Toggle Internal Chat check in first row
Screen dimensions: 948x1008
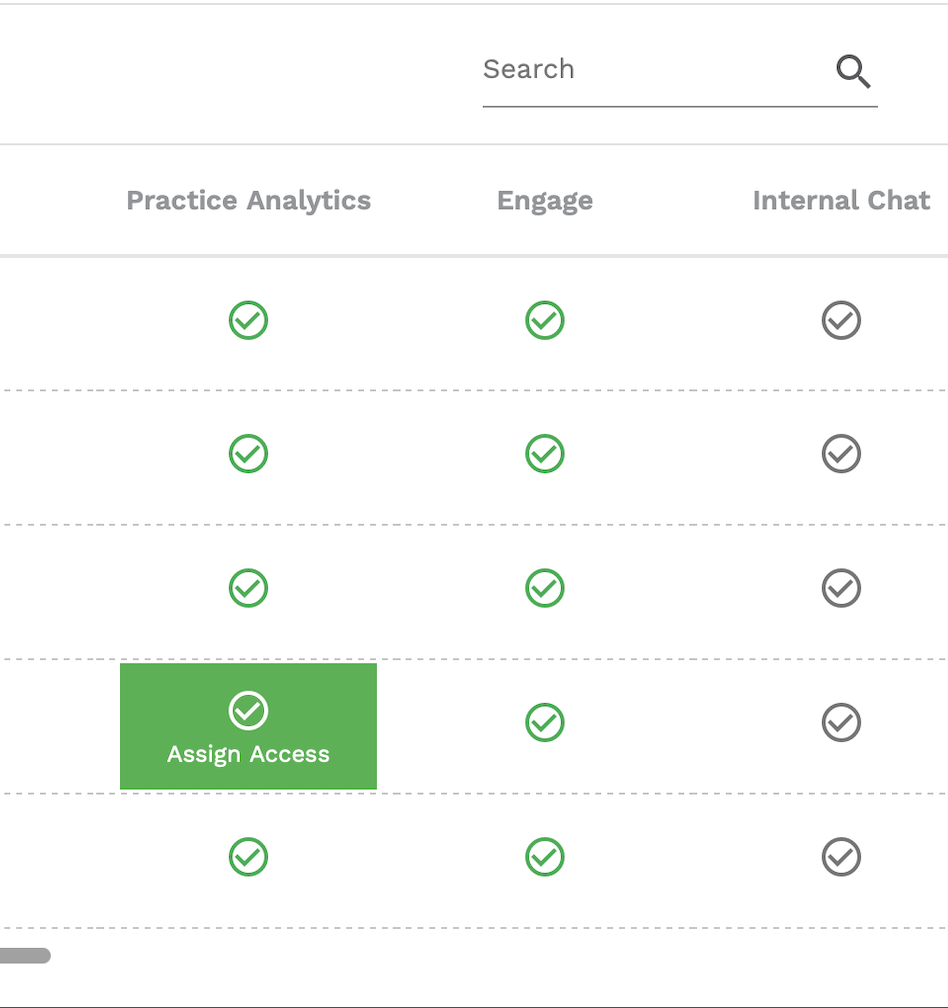(x=841, y=320)
